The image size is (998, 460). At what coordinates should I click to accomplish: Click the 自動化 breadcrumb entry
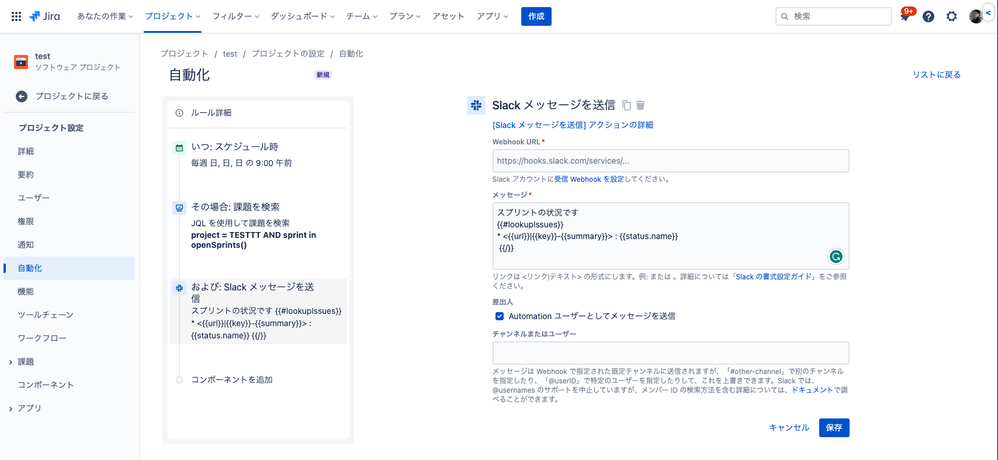(351, 54)
